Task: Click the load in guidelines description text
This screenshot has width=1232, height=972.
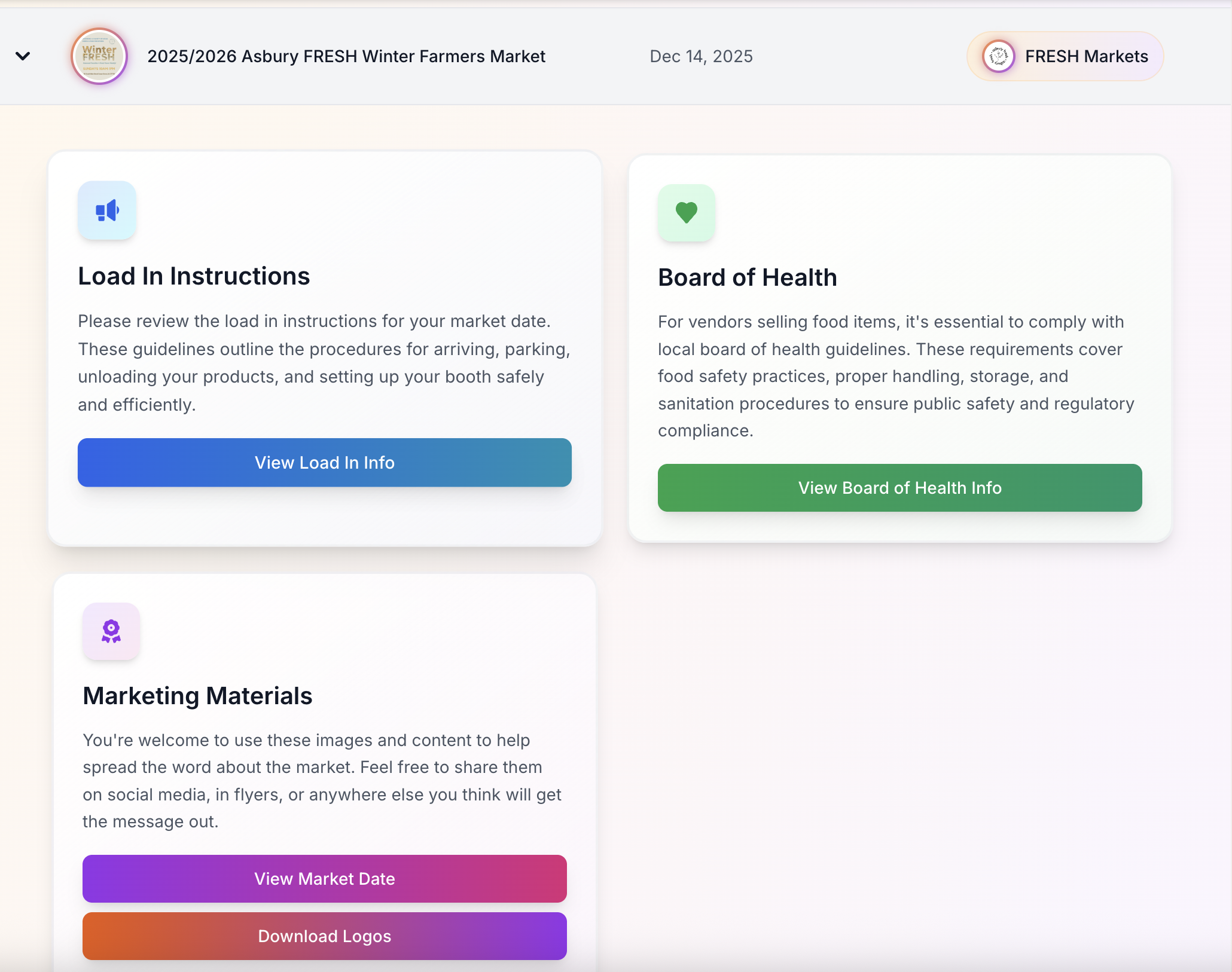Action: click(x=324, y=363)
